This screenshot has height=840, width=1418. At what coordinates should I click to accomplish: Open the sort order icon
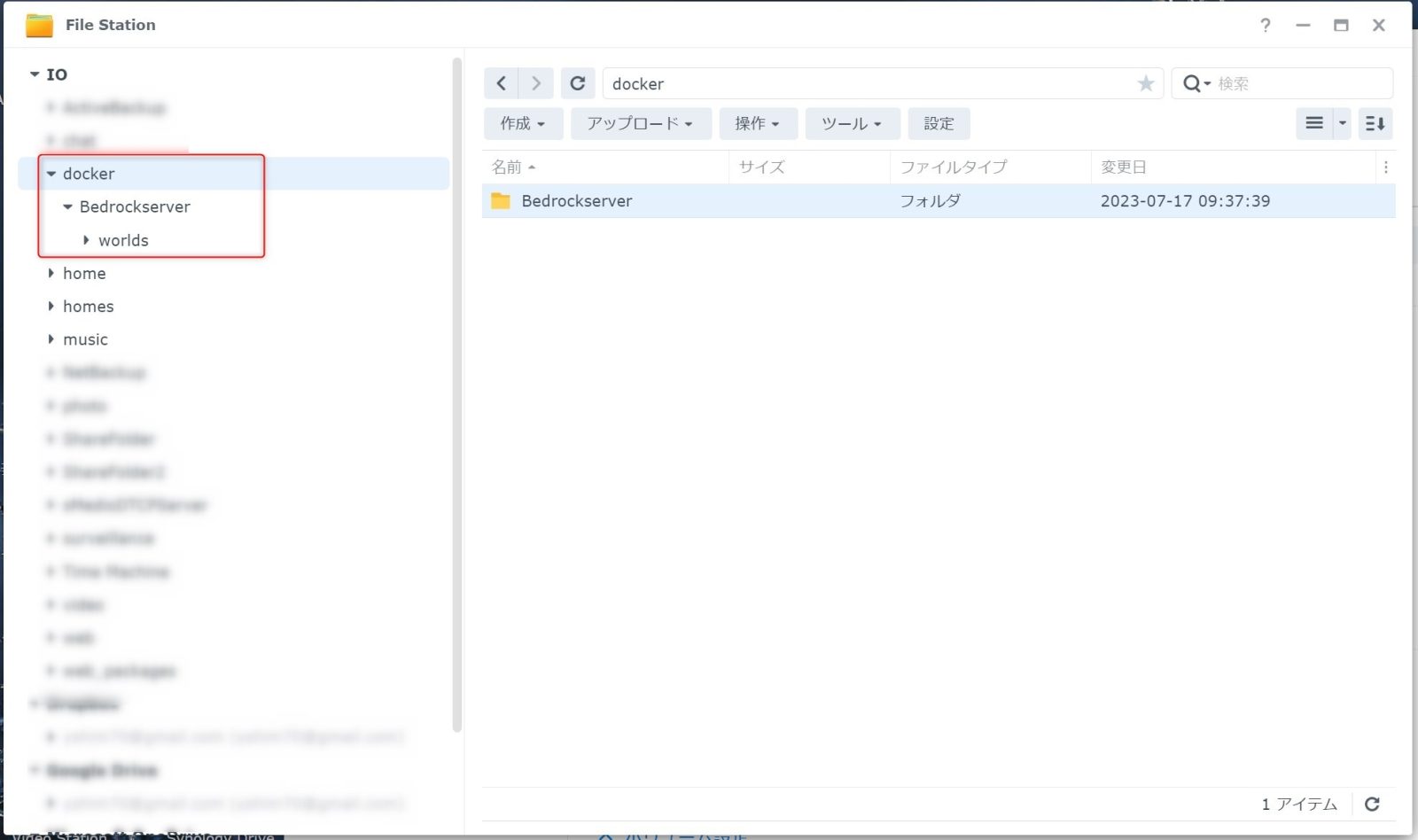pyautogui.click(x=1375, y=123)
